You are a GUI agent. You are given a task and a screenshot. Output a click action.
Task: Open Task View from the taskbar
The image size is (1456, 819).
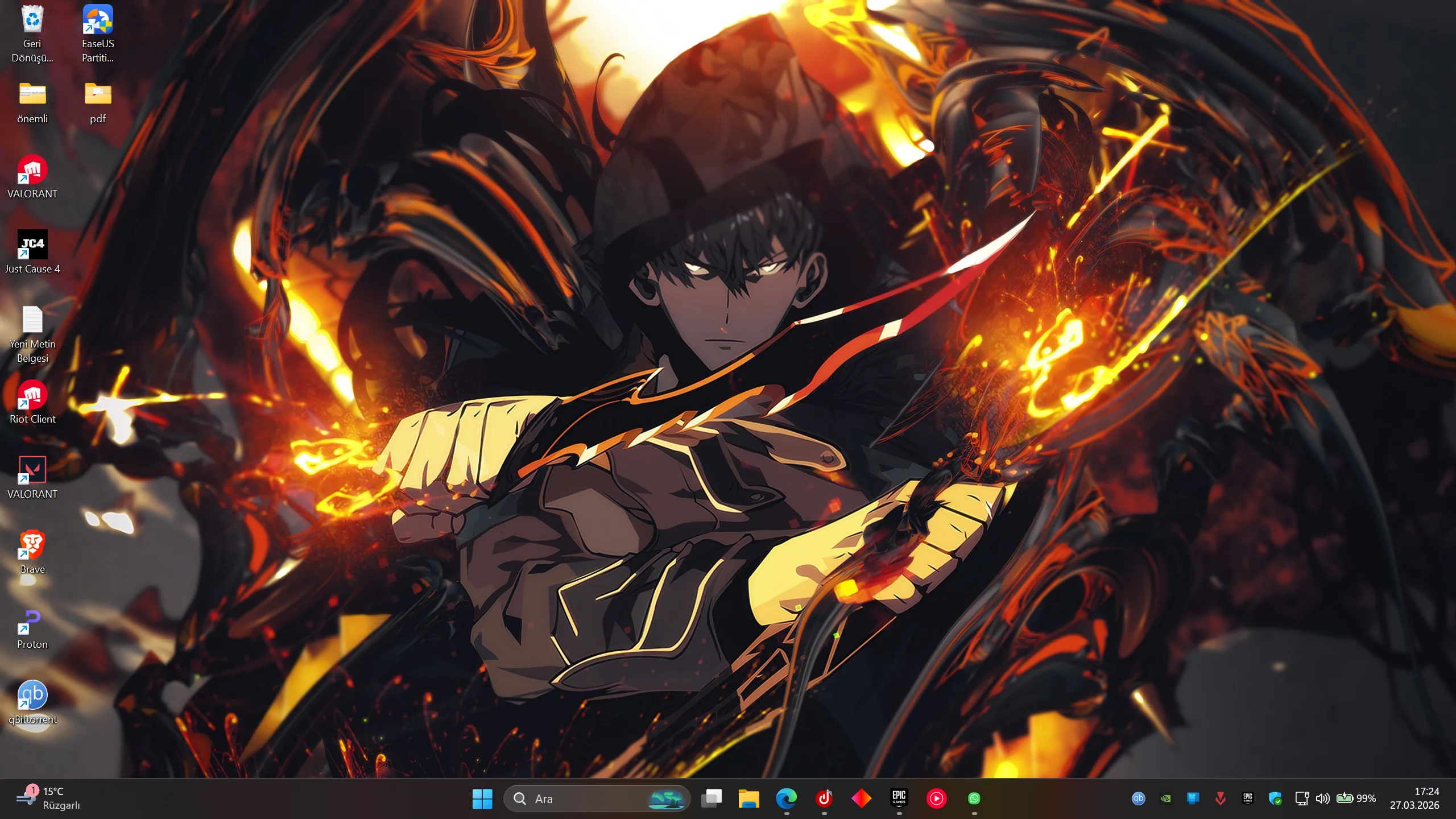711,799
